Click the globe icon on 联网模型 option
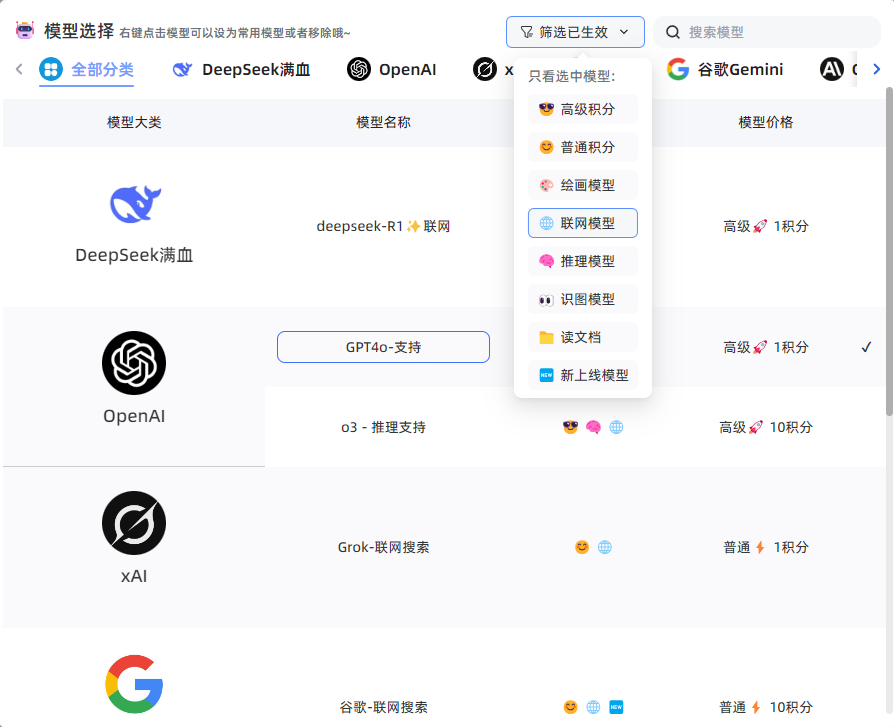 tap(546, 223)
